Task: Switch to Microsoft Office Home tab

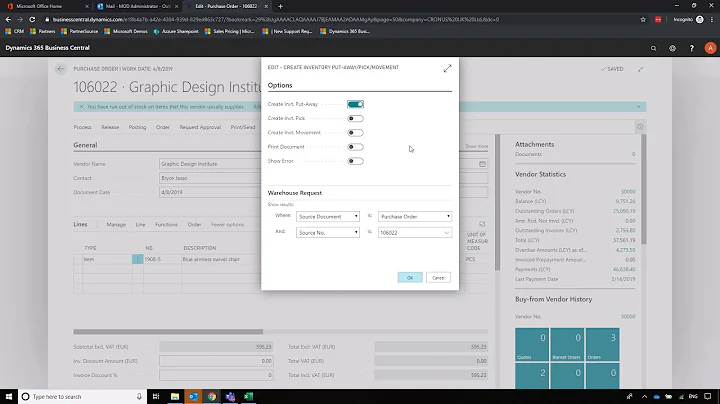Action: [x=44, y=6]
